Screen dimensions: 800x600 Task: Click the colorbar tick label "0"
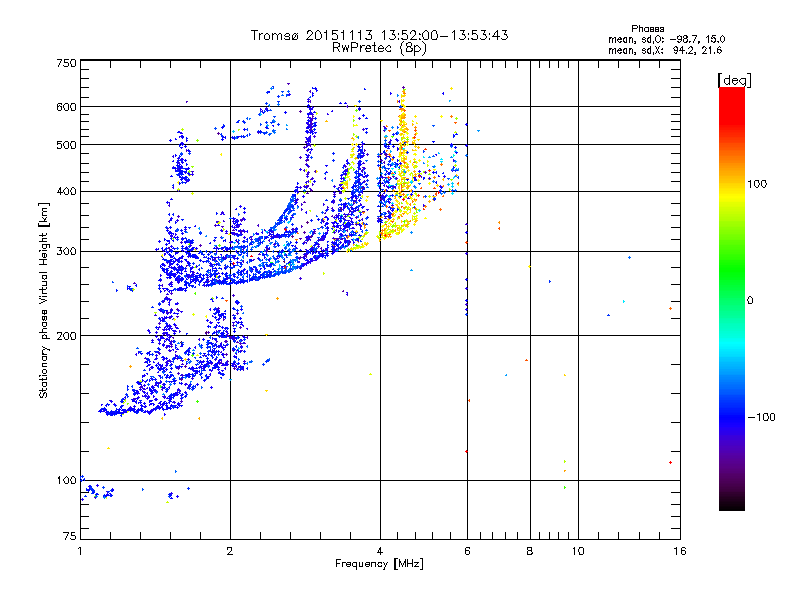pyautogui.click(x=750, y=301)
